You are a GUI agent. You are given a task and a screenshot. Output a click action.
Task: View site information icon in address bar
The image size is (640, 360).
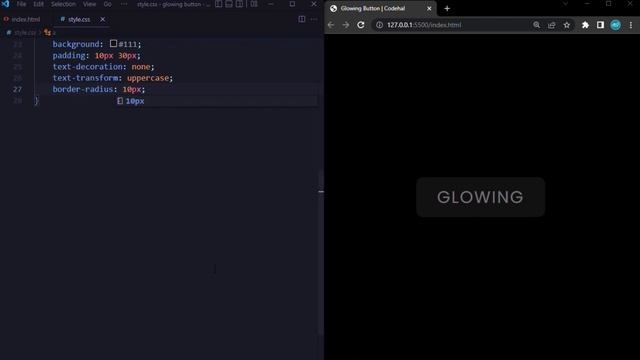pyautogui.click(x=379, y=25)
